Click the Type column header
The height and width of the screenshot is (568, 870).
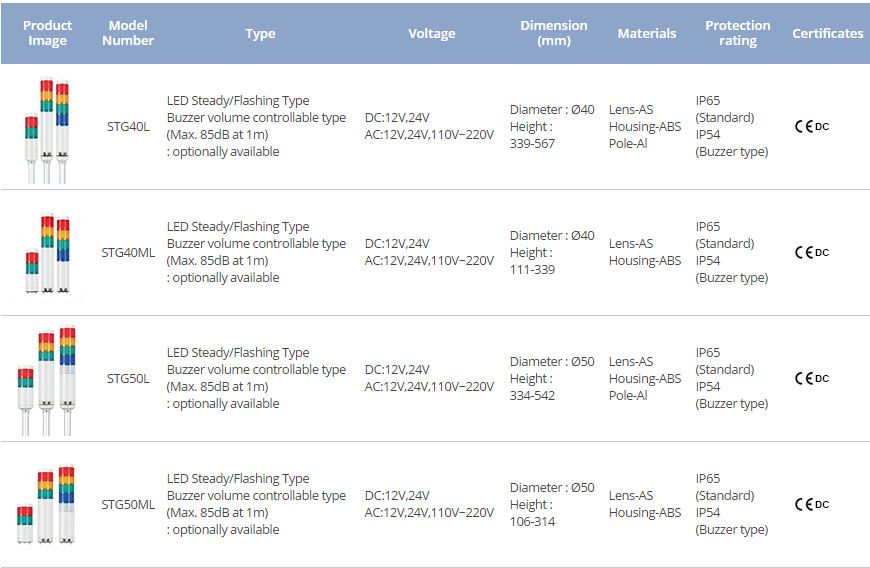260,33
